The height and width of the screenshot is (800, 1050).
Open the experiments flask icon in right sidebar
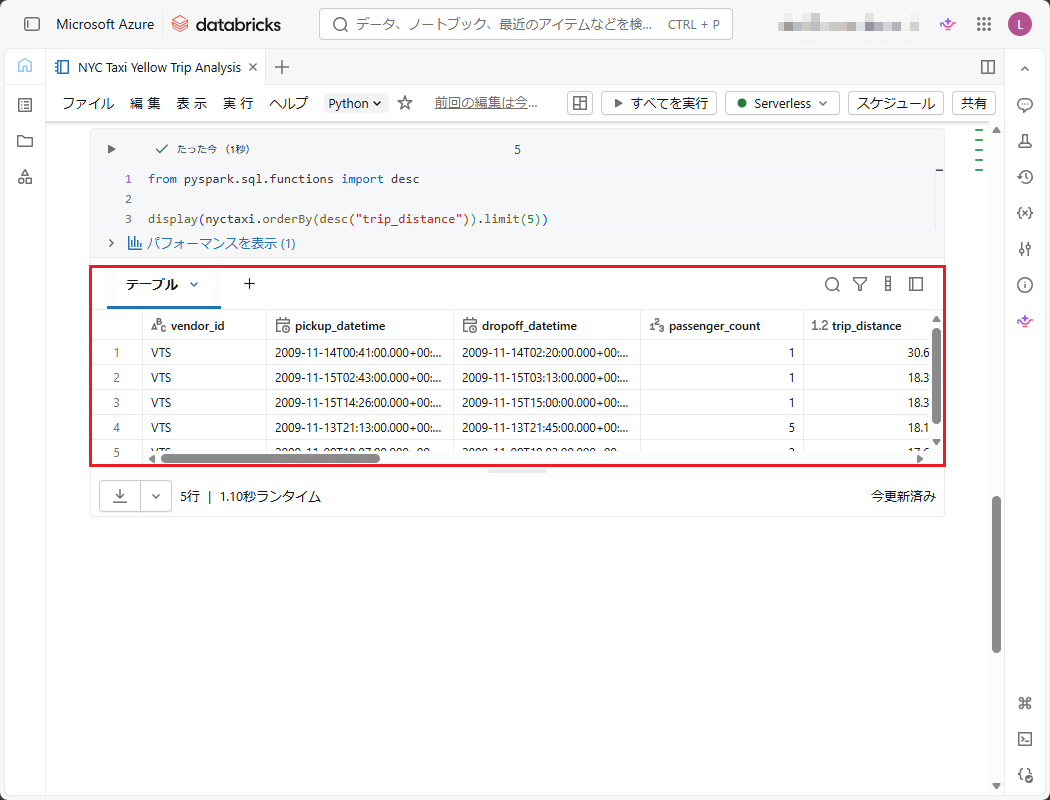coord(1024,141)
